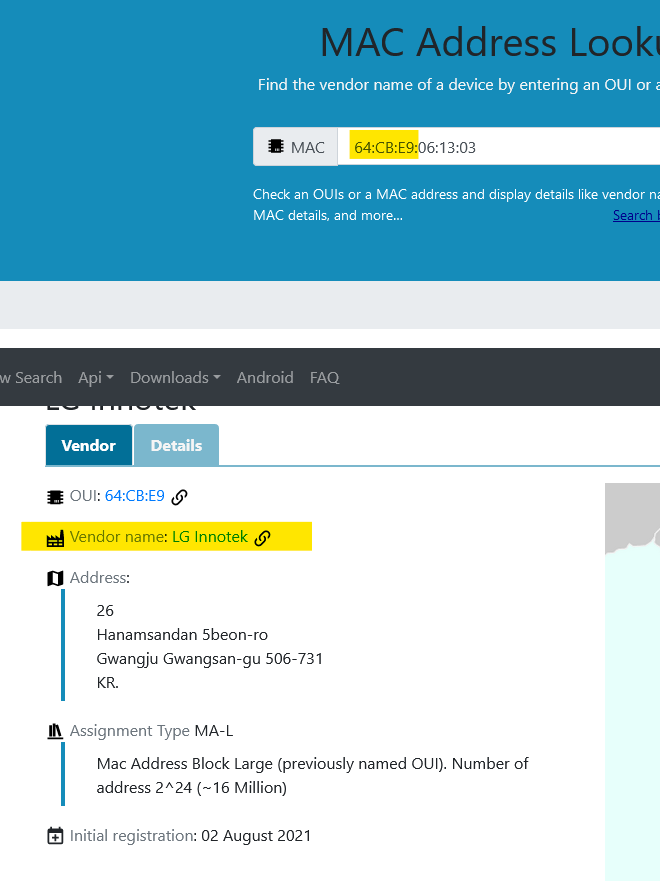Click the MAC Address Lookup heading
The image size is (660, 881).
click(x=490, y=42)
